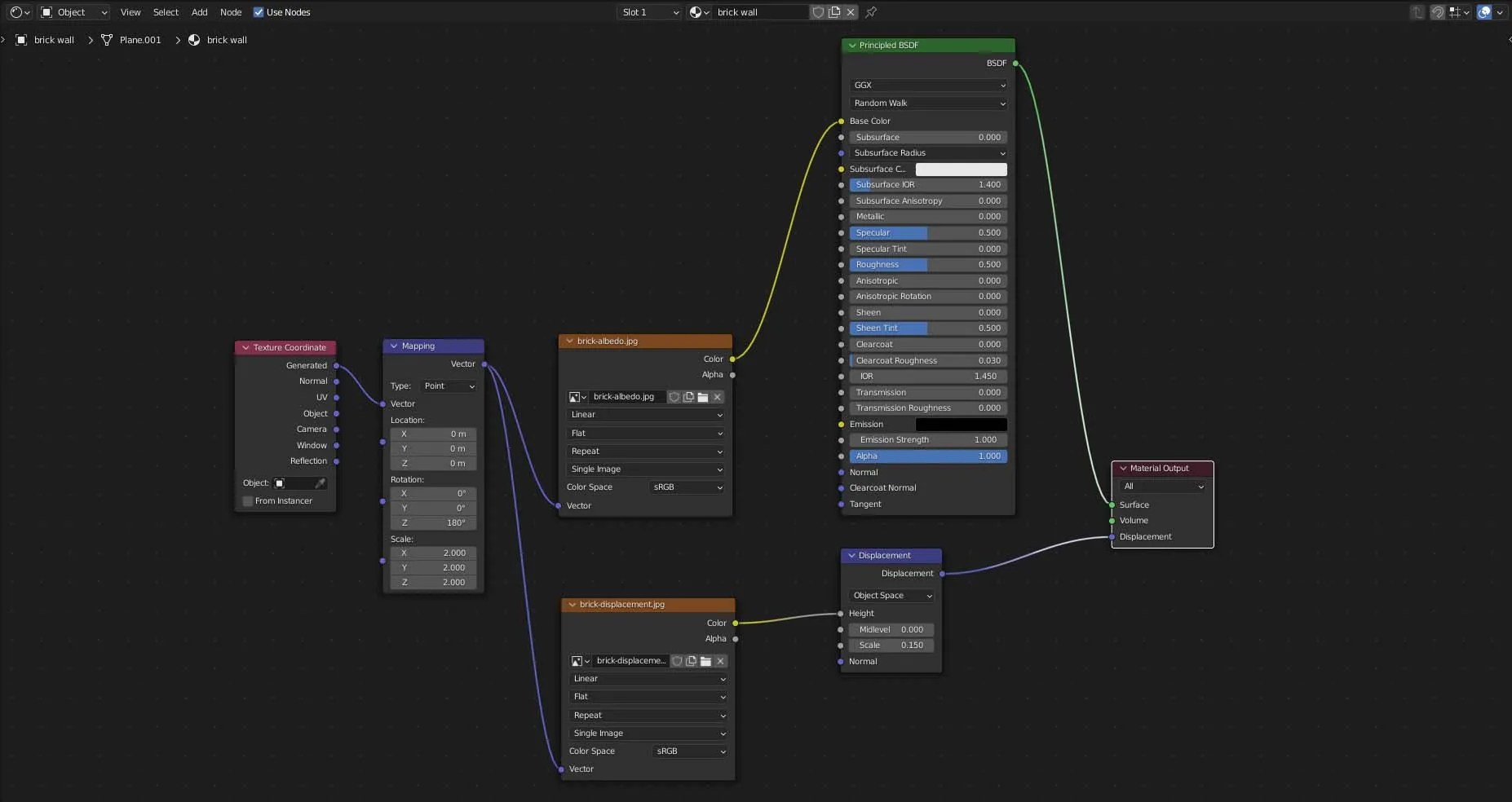Click Plane.001 in the breadcrumb path
This screenshot has height=802, width=1512.
pyautogui.click(x=140, y=39)
